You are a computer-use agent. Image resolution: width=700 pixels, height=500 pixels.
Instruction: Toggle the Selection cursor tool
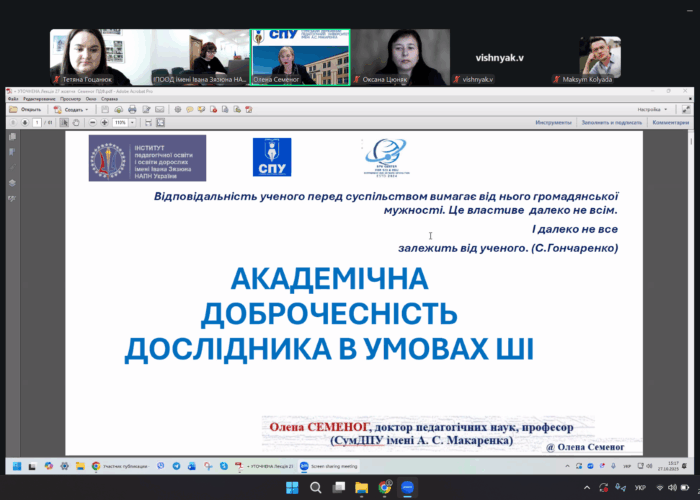coord(64,122)
